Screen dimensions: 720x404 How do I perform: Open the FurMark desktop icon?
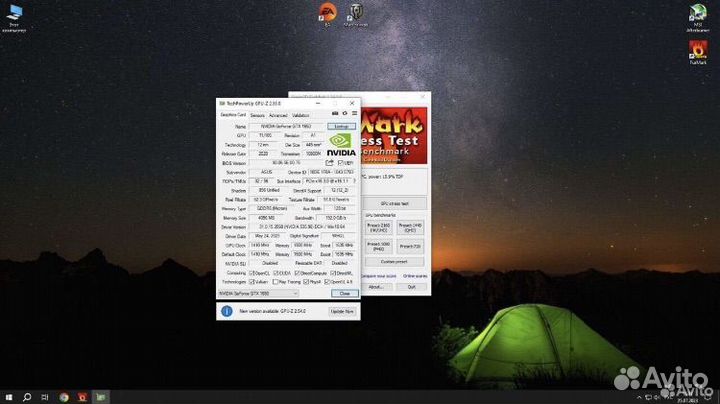point(698,53)
